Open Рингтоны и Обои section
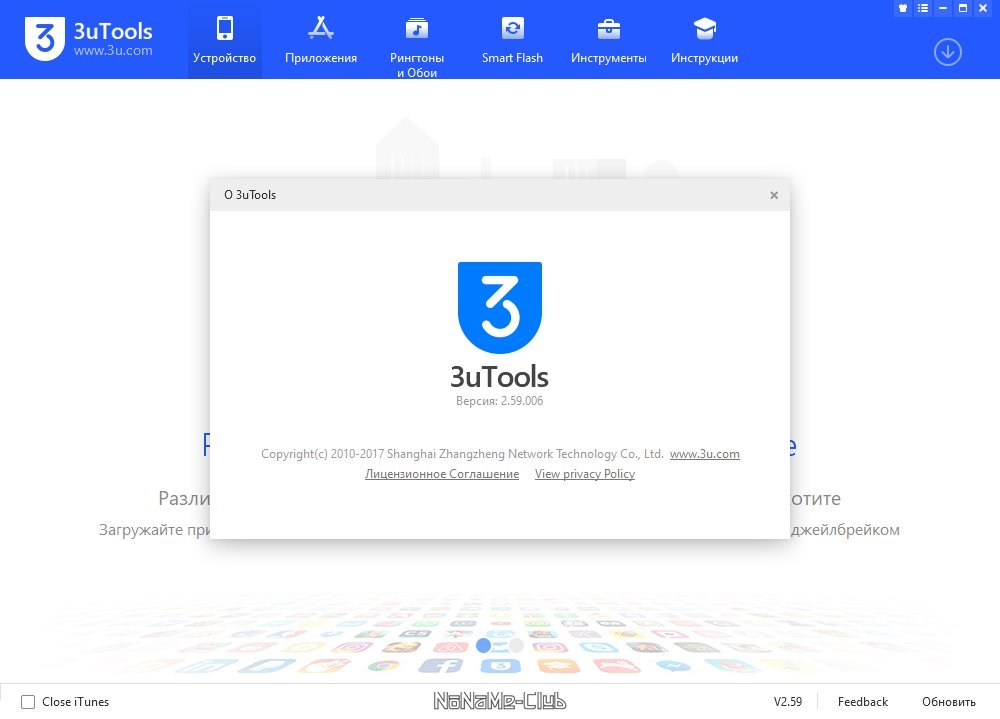 pyautogui.click(x=417, y=45)
